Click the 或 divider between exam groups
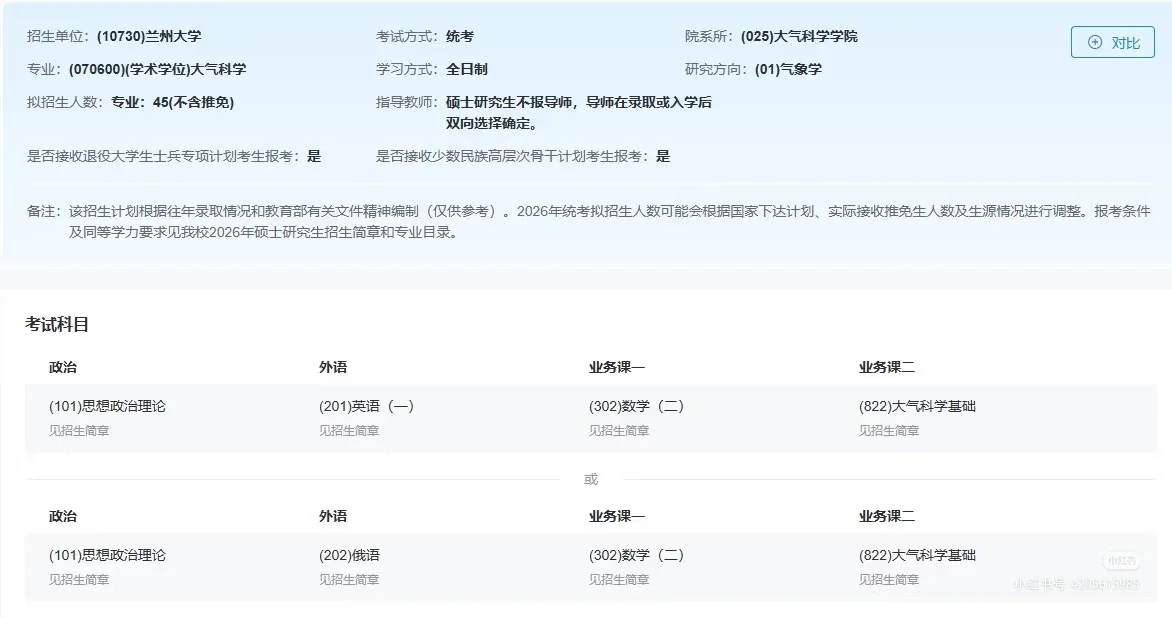 (x=589, y=480)
